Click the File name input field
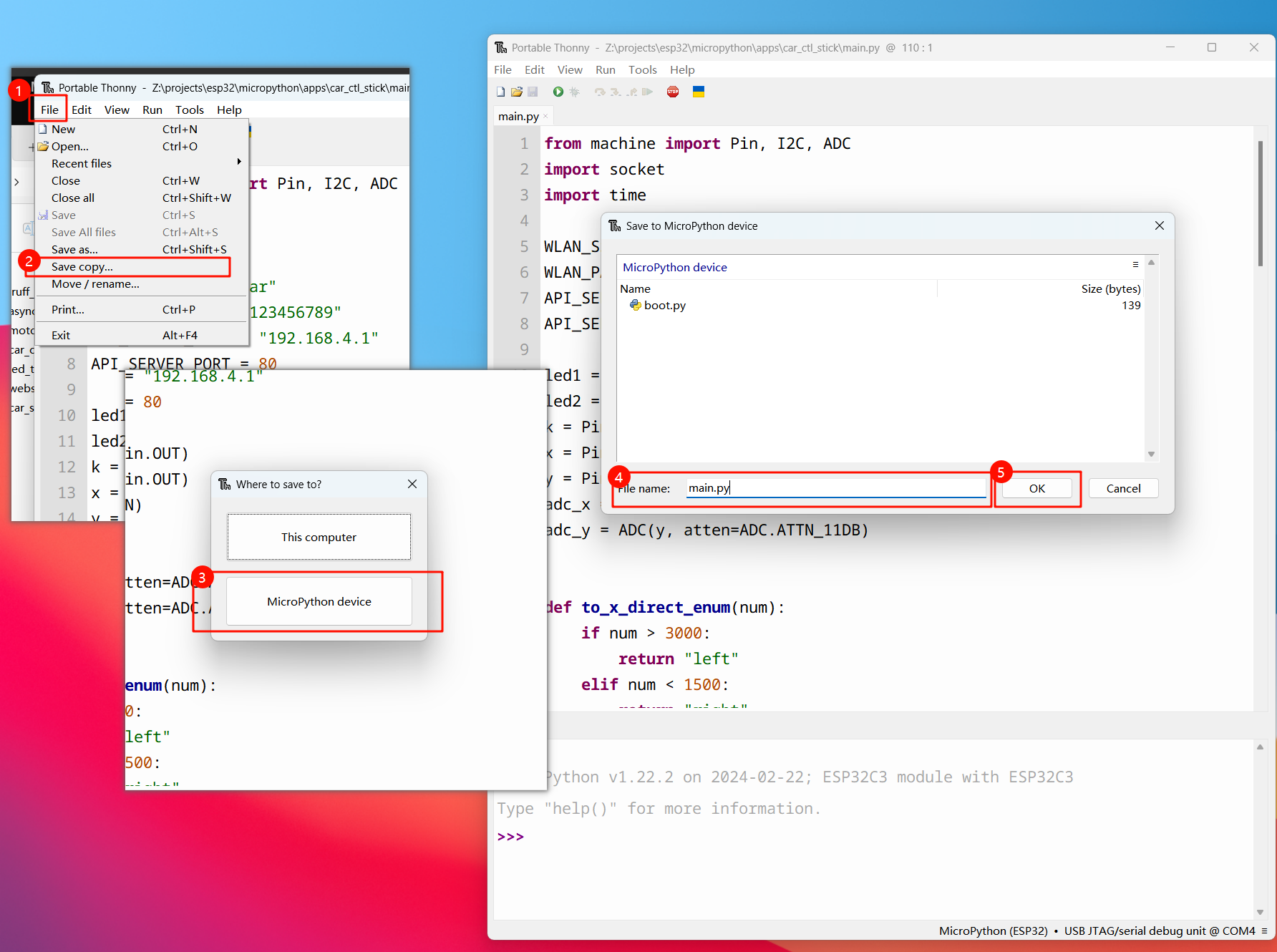 click(x=836, y=488)
